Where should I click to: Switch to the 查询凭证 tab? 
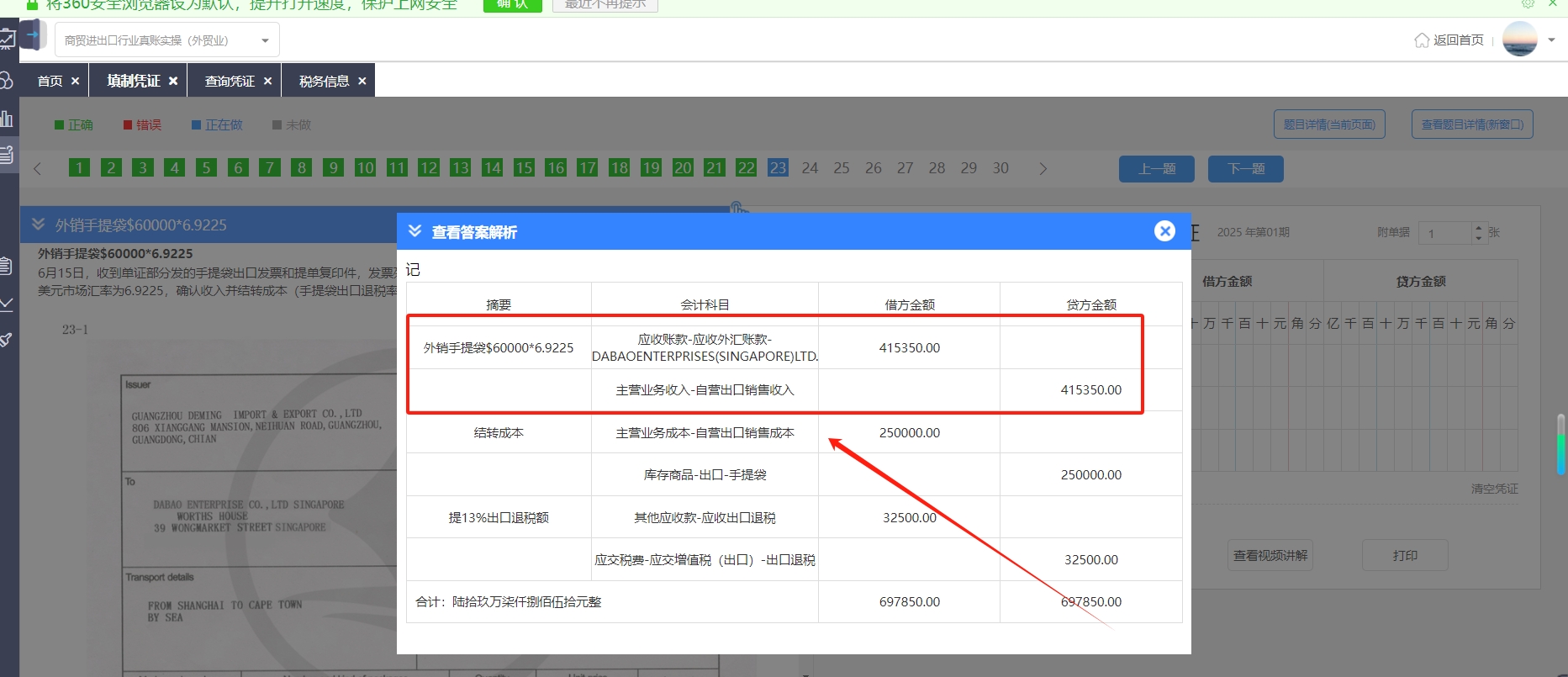[230, 81]
